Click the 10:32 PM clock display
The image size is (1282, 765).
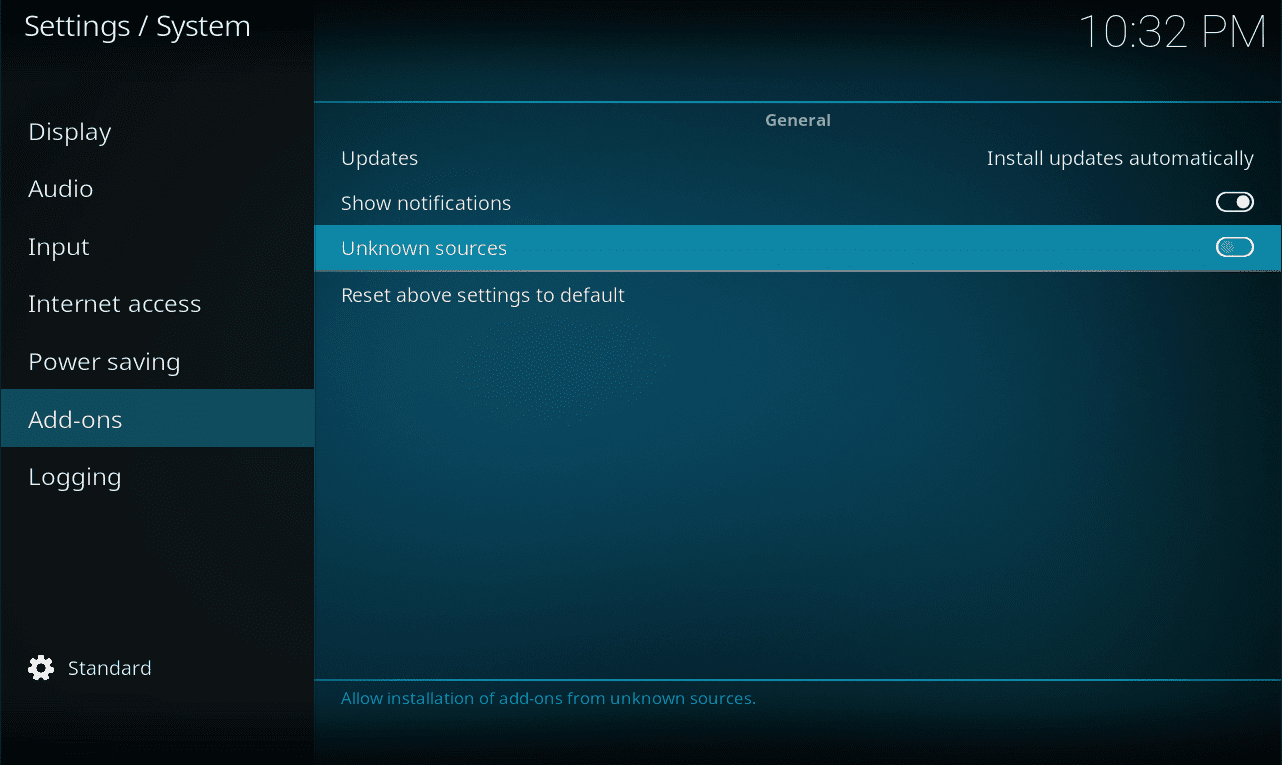coord(1172,32)
